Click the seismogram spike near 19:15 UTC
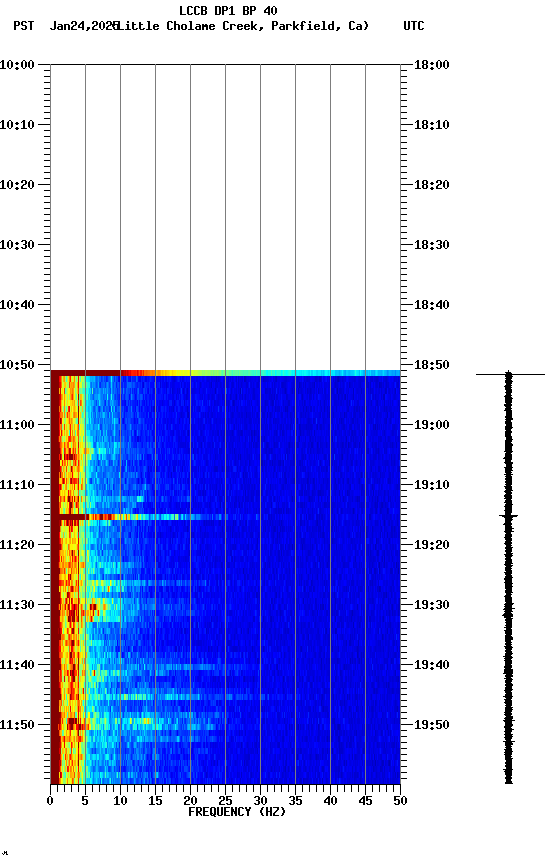 (508, 516)
